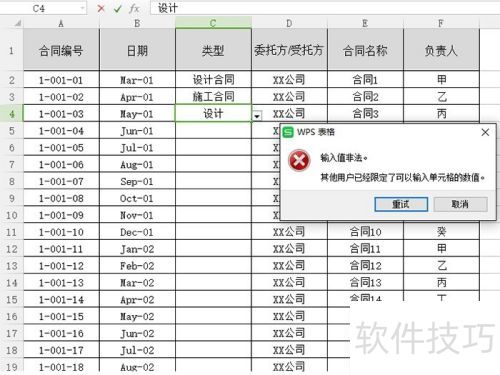
Task: Select column F header
Action: click(x=441, y=23)
